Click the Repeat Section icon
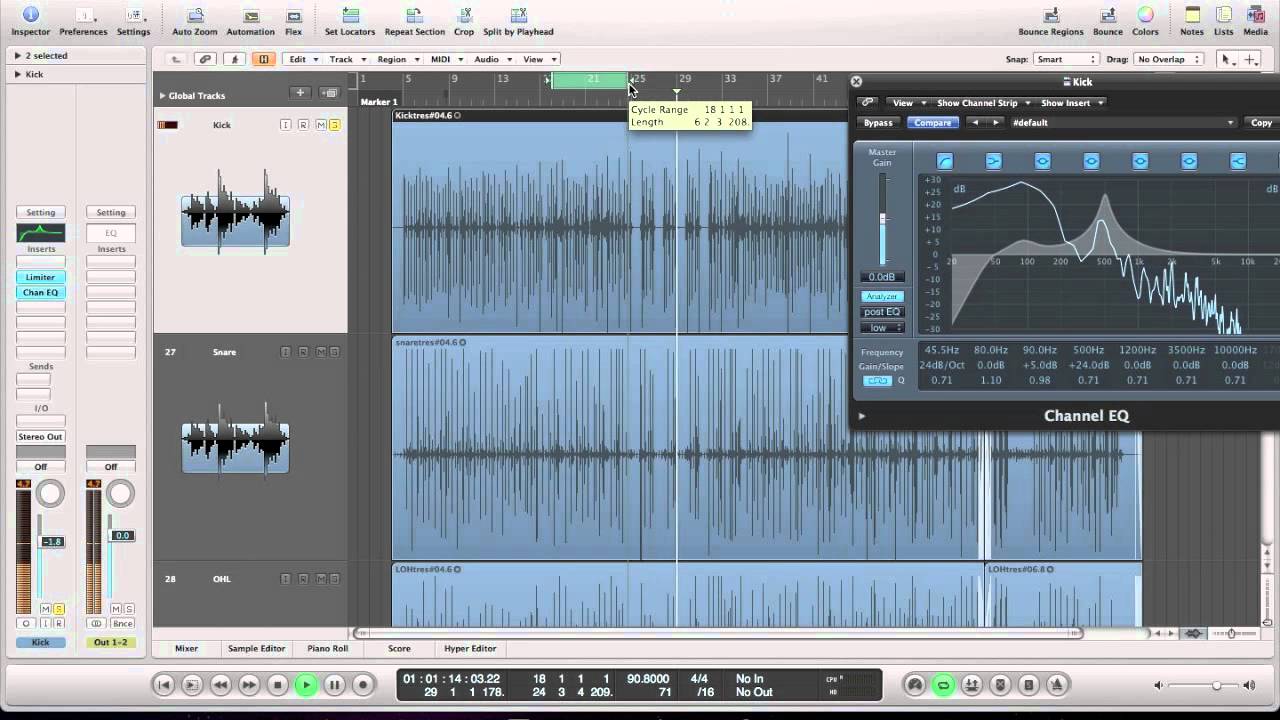 pos(414,16)
